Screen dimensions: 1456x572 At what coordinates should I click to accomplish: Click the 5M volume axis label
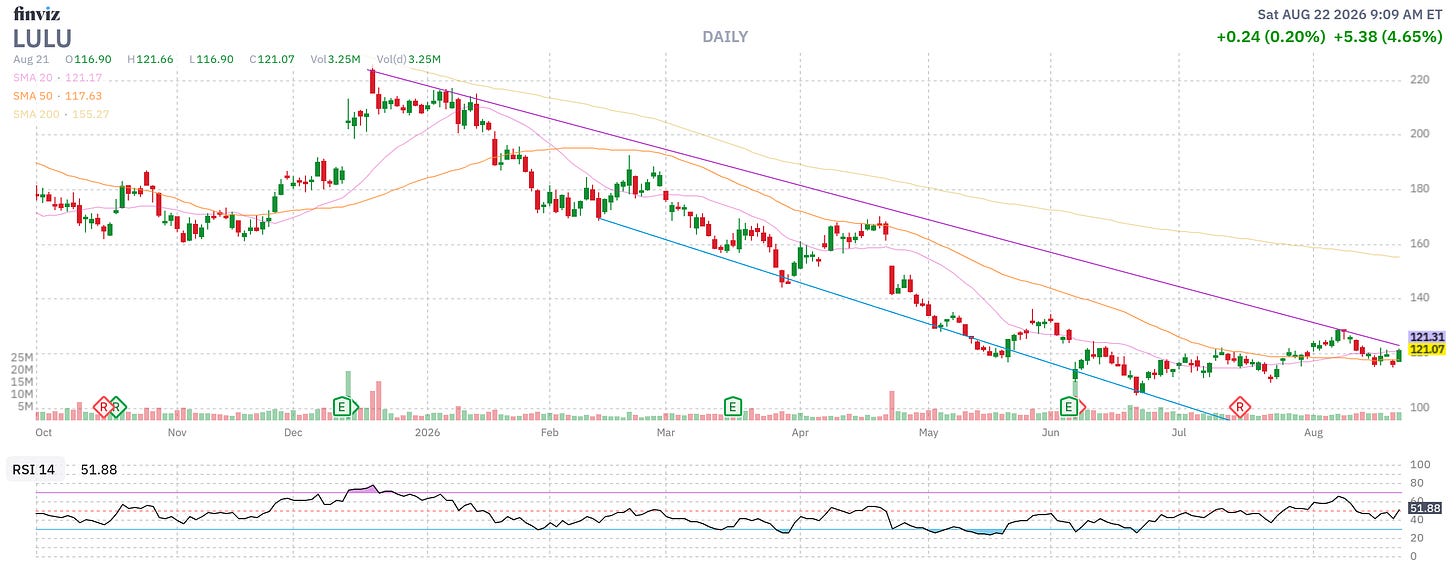pos(24,406)
